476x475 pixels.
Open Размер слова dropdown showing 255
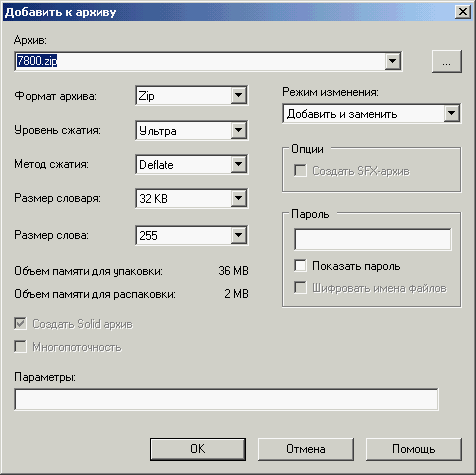192,235
